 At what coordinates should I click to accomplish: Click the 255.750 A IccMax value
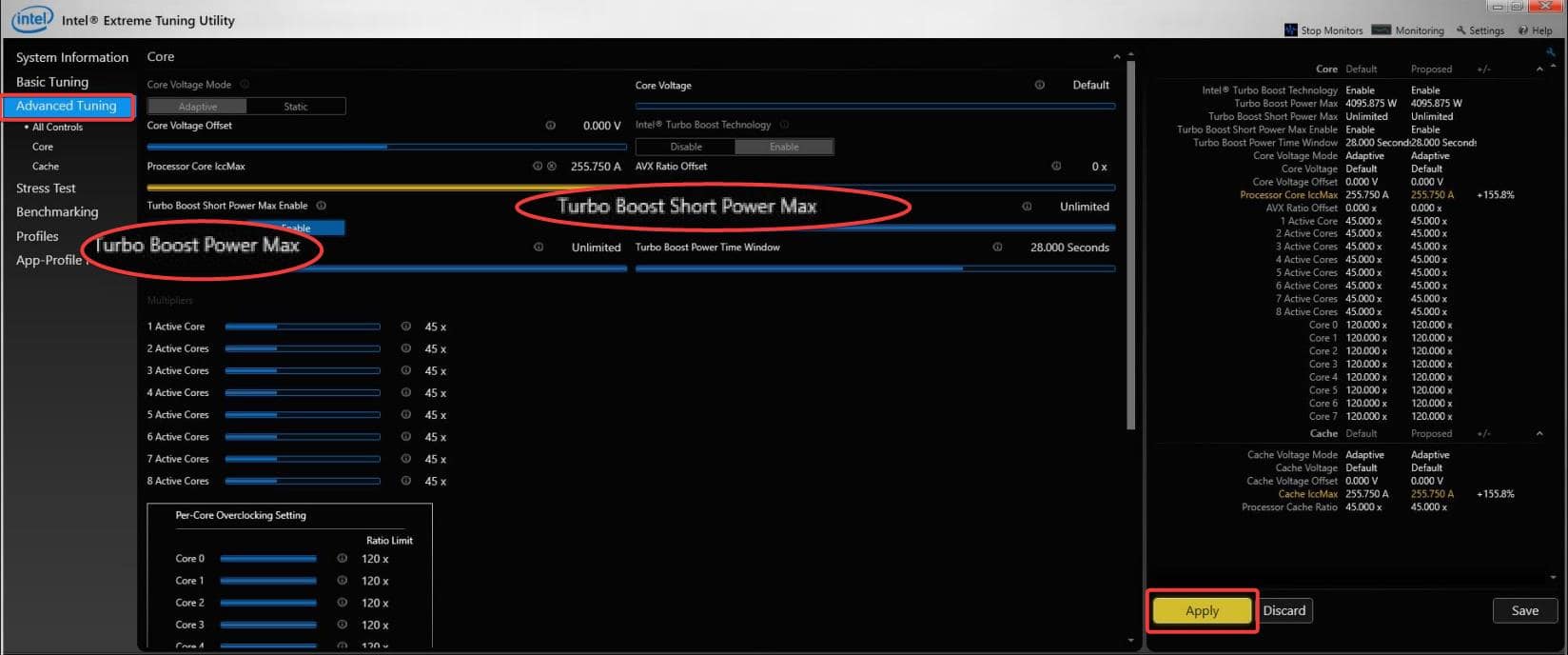596,167
